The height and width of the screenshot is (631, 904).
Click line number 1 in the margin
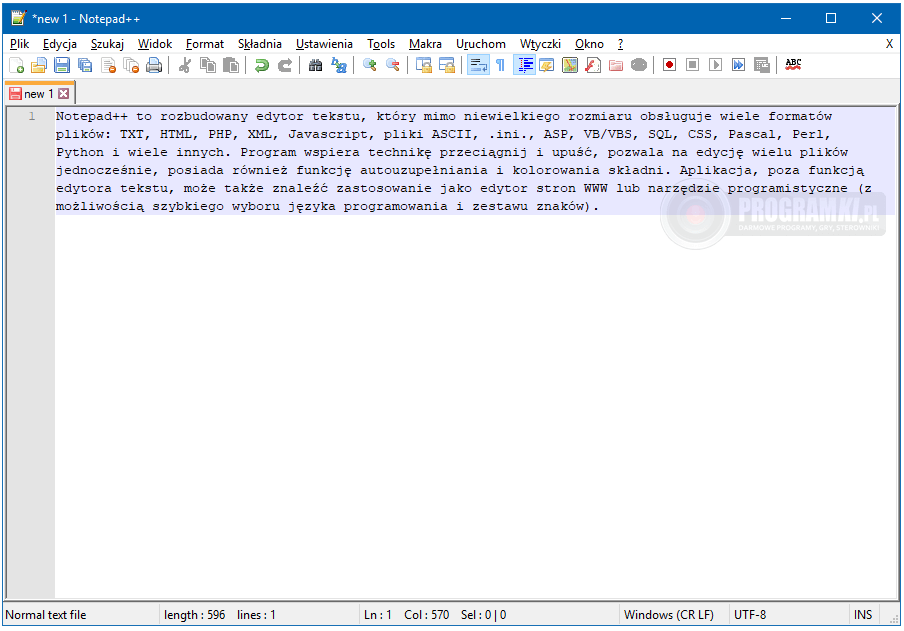tap(32, 117)
